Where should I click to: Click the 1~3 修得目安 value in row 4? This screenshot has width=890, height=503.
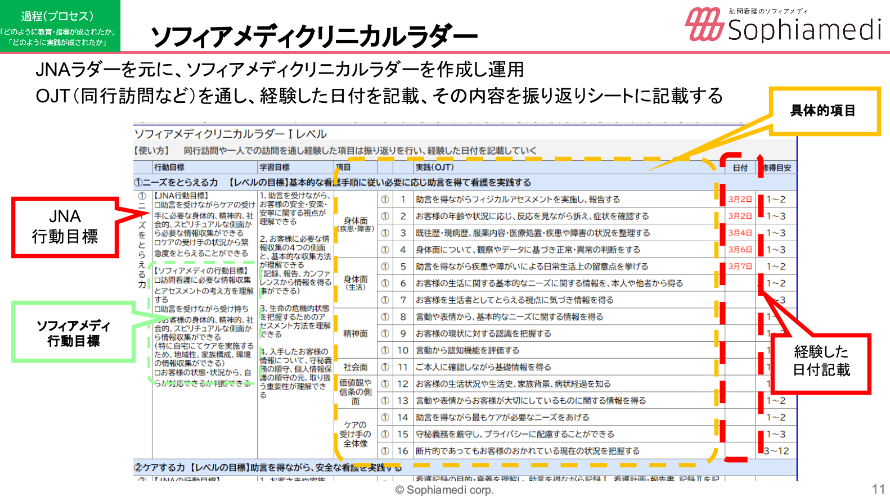click(776, 250)
